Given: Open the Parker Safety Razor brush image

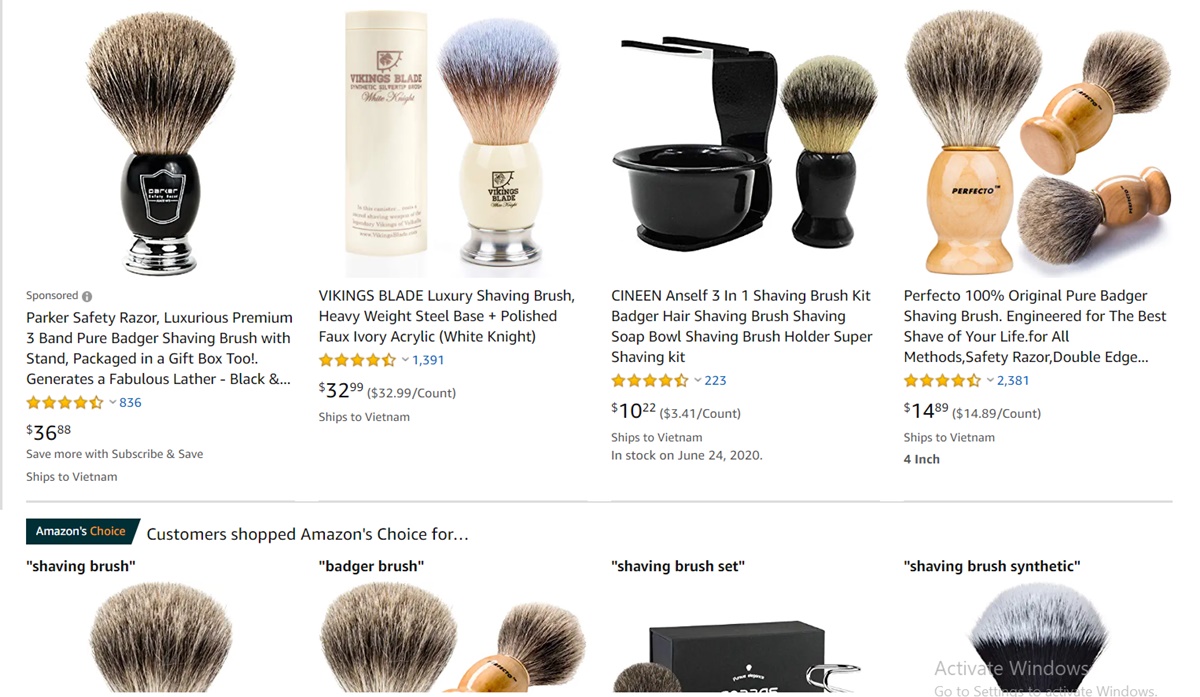Looking at the screenshot, I should click(x=160, y=144).
